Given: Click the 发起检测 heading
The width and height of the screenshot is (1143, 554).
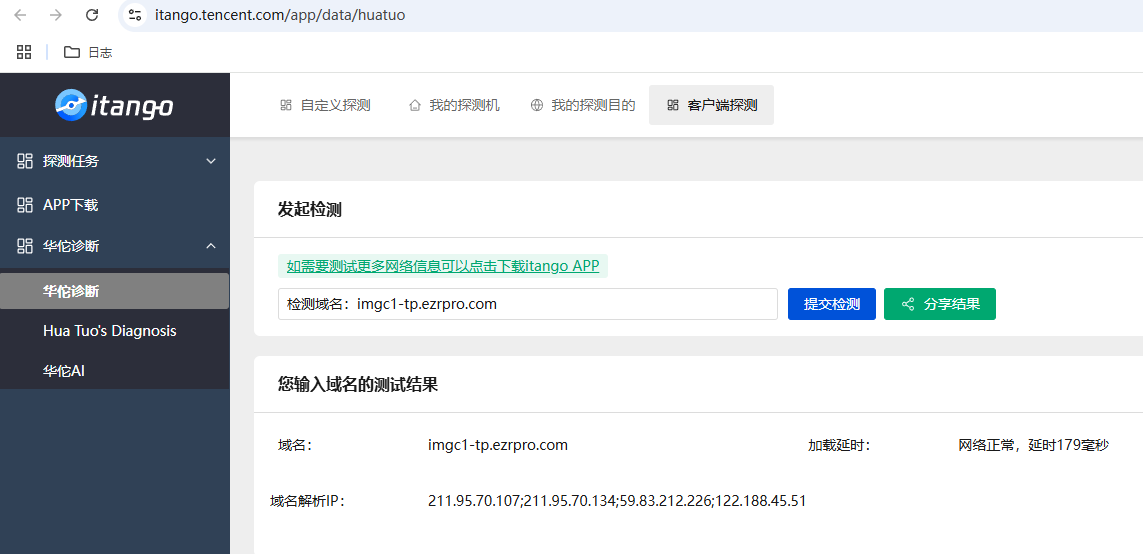Looking at the screenshot, I should click(x=310, y=210).
